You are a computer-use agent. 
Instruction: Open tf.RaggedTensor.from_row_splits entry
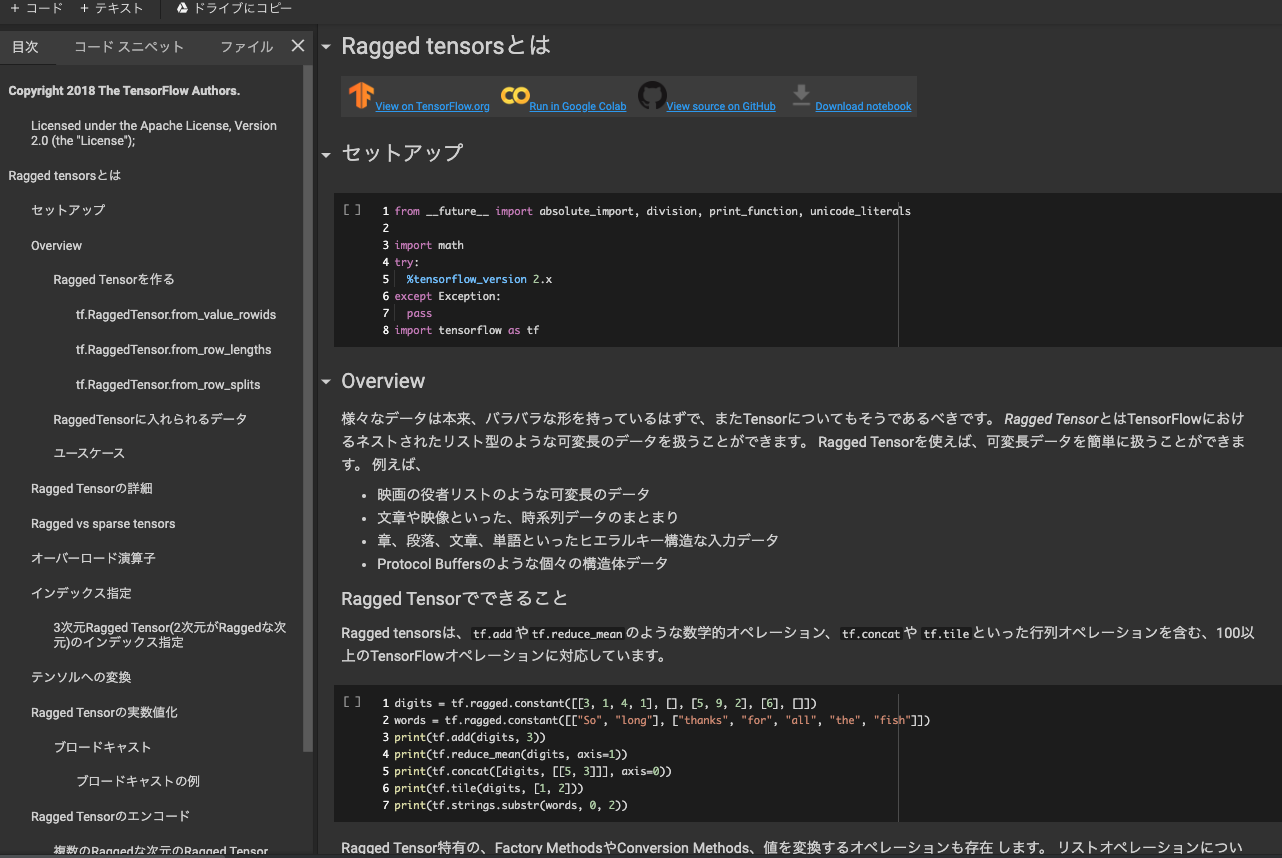pyautogui.click(x=168, y=385)
